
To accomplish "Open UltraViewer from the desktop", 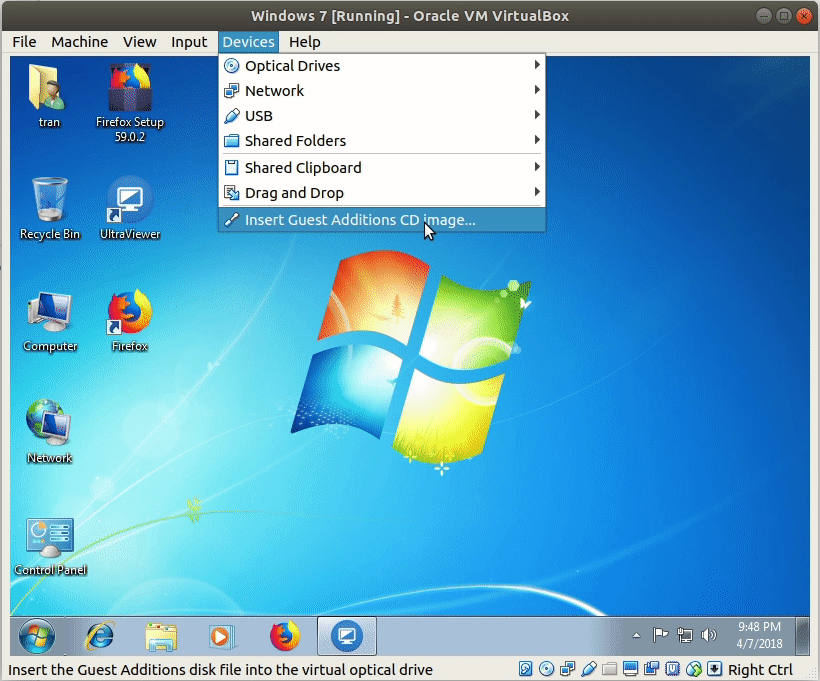I will click(129, 200).
